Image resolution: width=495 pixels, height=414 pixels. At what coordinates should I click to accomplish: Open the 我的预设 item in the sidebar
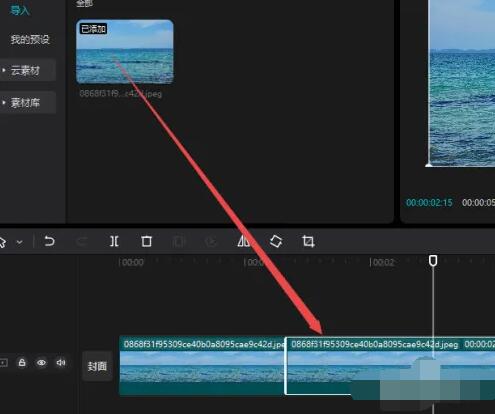[x=30, y=39]
